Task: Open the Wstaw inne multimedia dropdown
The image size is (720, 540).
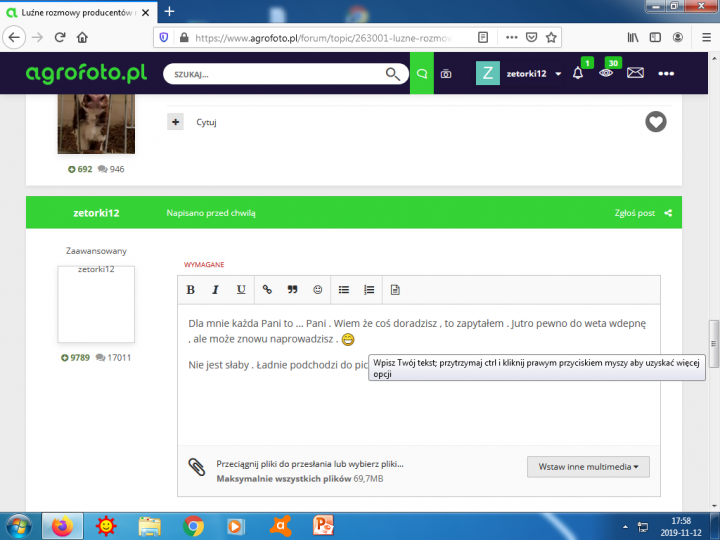Action: (588, 467)
